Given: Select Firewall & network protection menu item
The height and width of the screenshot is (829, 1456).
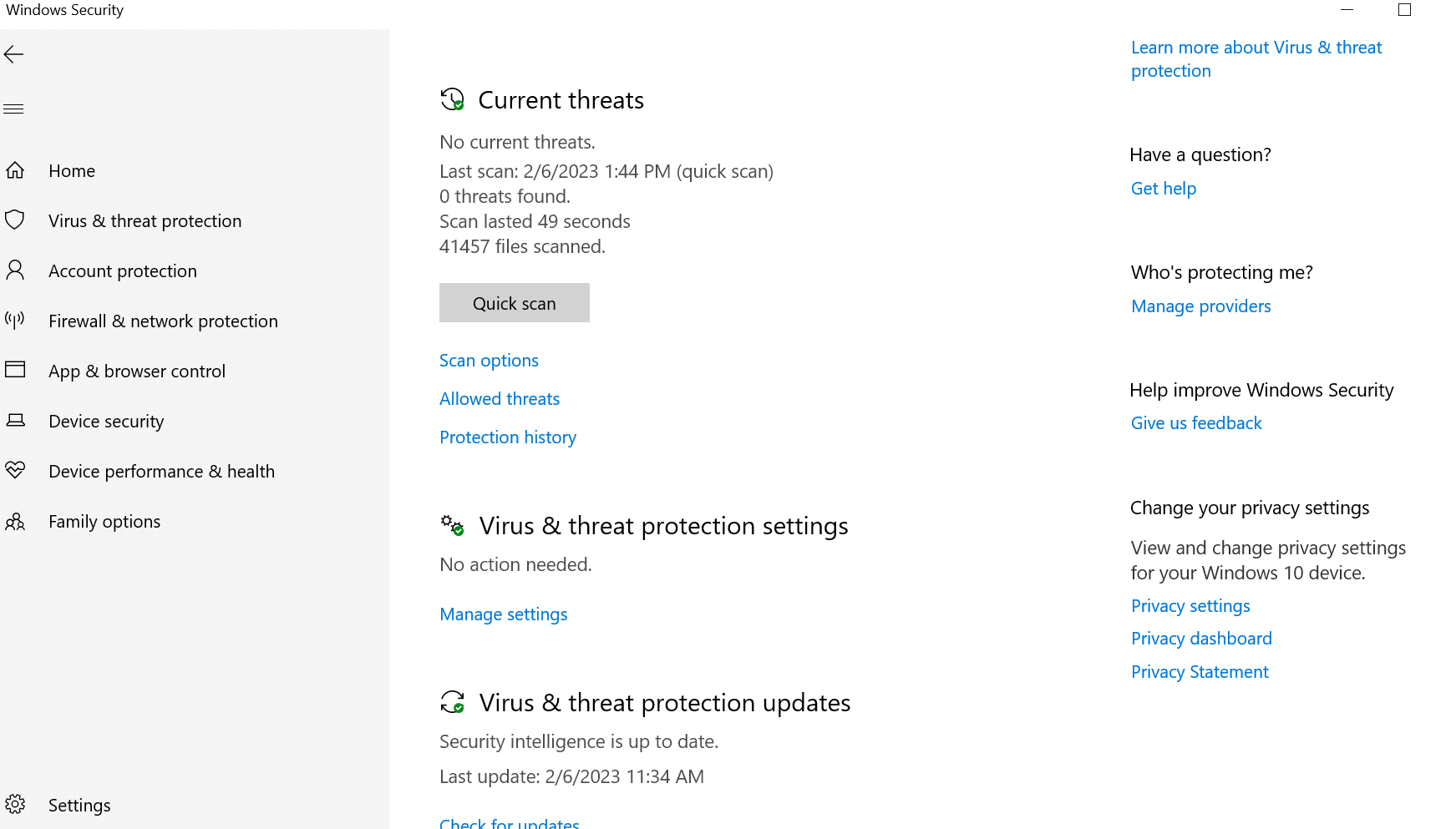Looking at the screenshot, I should point(163,321).
